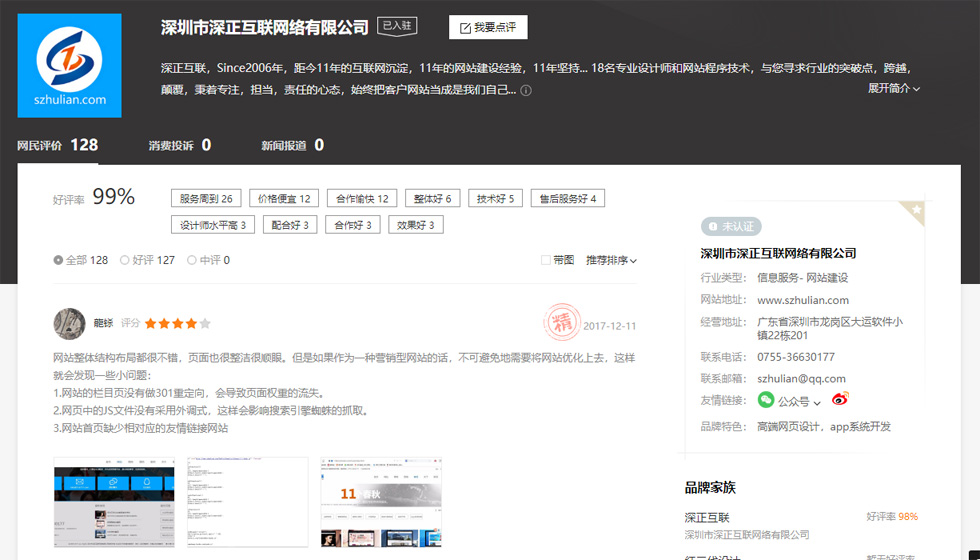Open the 推荐排序 sort dropdown
This screenshot has height=560, width=980.
pyautogui.click(x=611, y=260)
